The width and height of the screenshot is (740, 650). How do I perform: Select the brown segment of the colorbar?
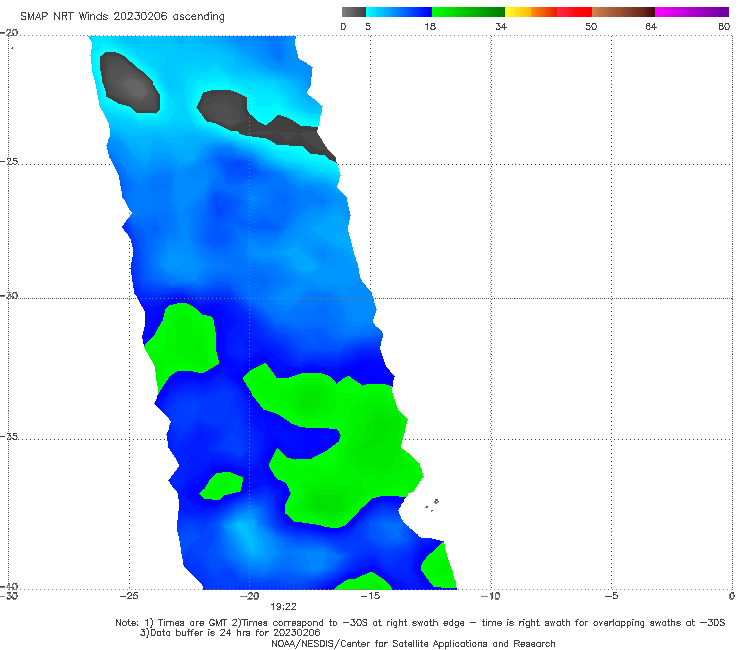point(623,12)
